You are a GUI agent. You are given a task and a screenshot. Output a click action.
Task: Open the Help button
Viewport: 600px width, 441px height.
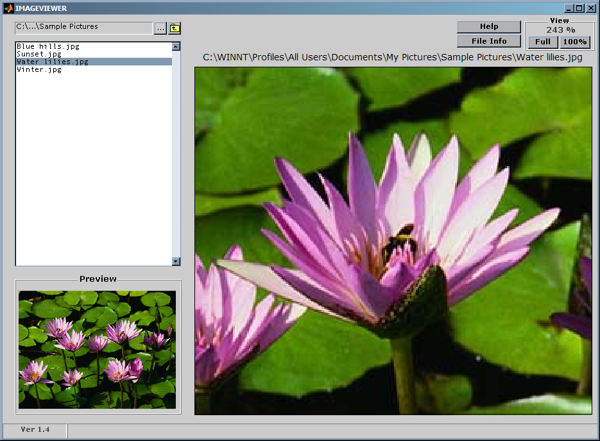coord(489,27)
